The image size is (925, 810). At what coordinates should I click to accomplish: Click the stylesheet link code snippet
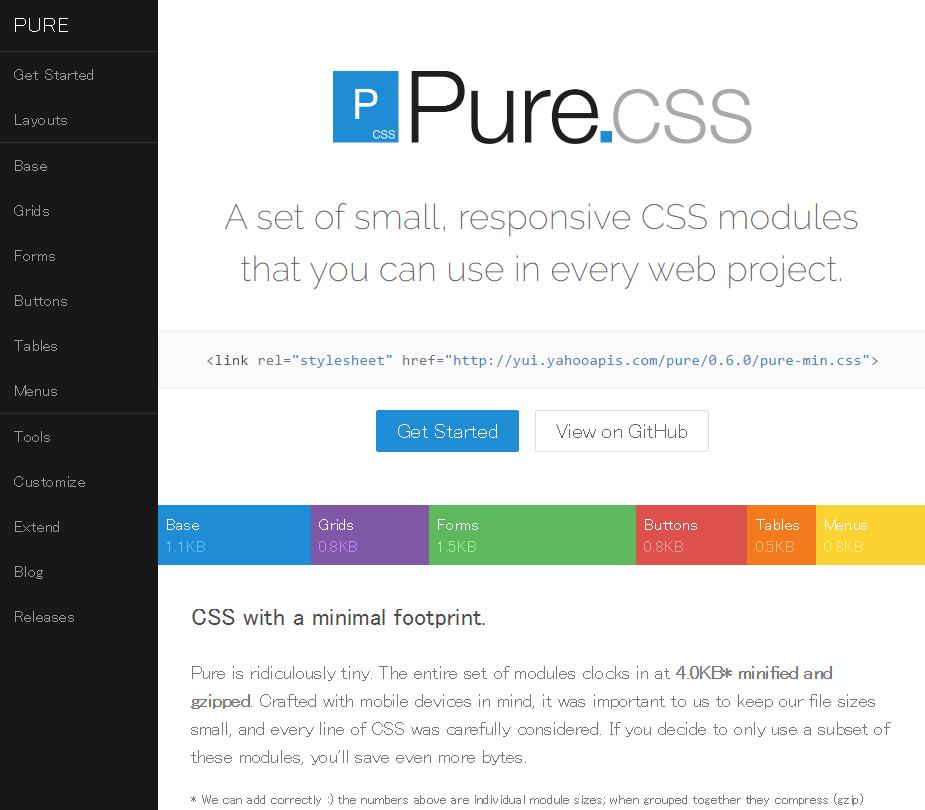click(542, 360)
